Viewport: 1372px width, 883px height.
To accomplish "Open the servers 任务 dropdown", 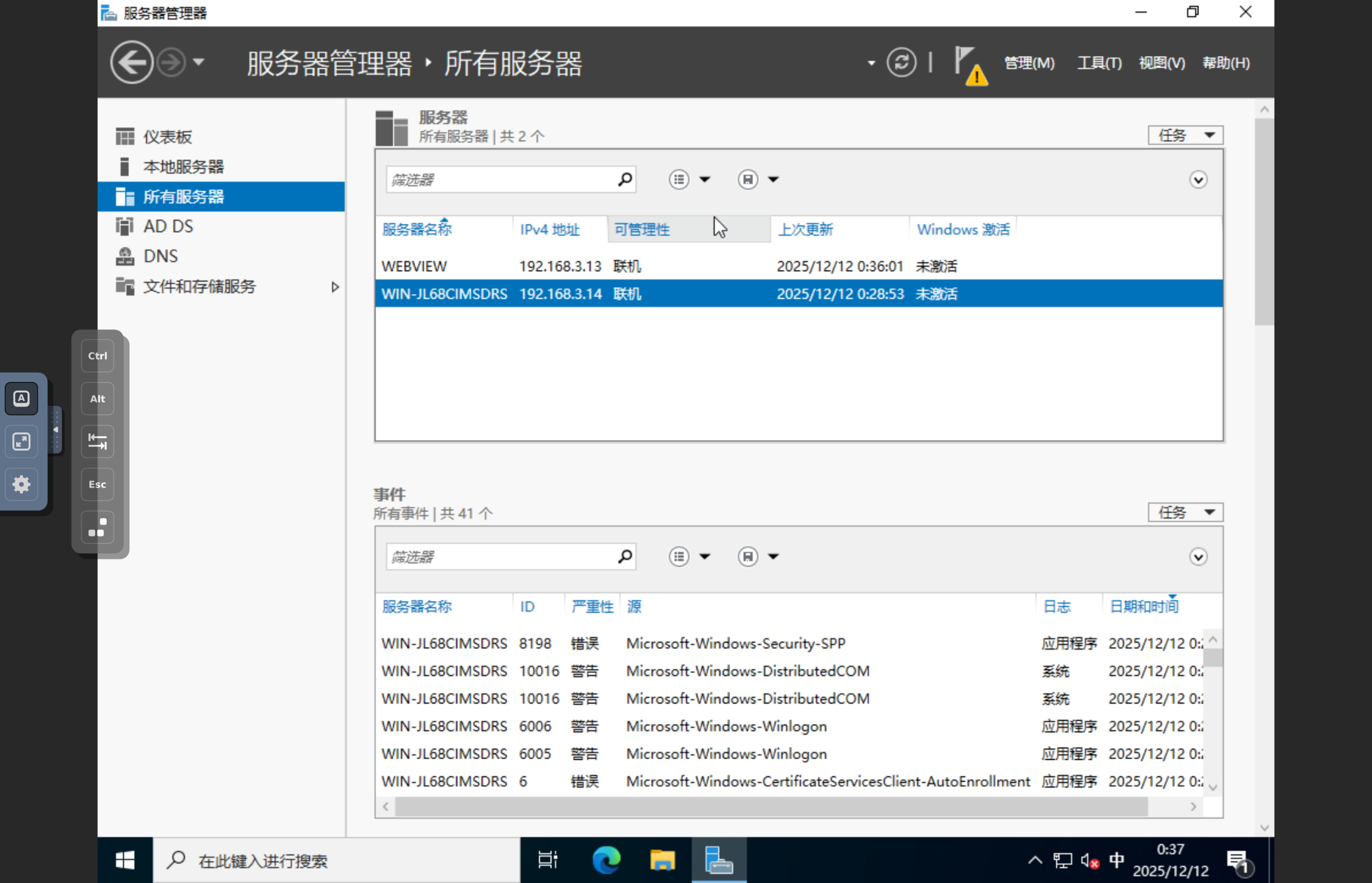I will pos(1185,135).
